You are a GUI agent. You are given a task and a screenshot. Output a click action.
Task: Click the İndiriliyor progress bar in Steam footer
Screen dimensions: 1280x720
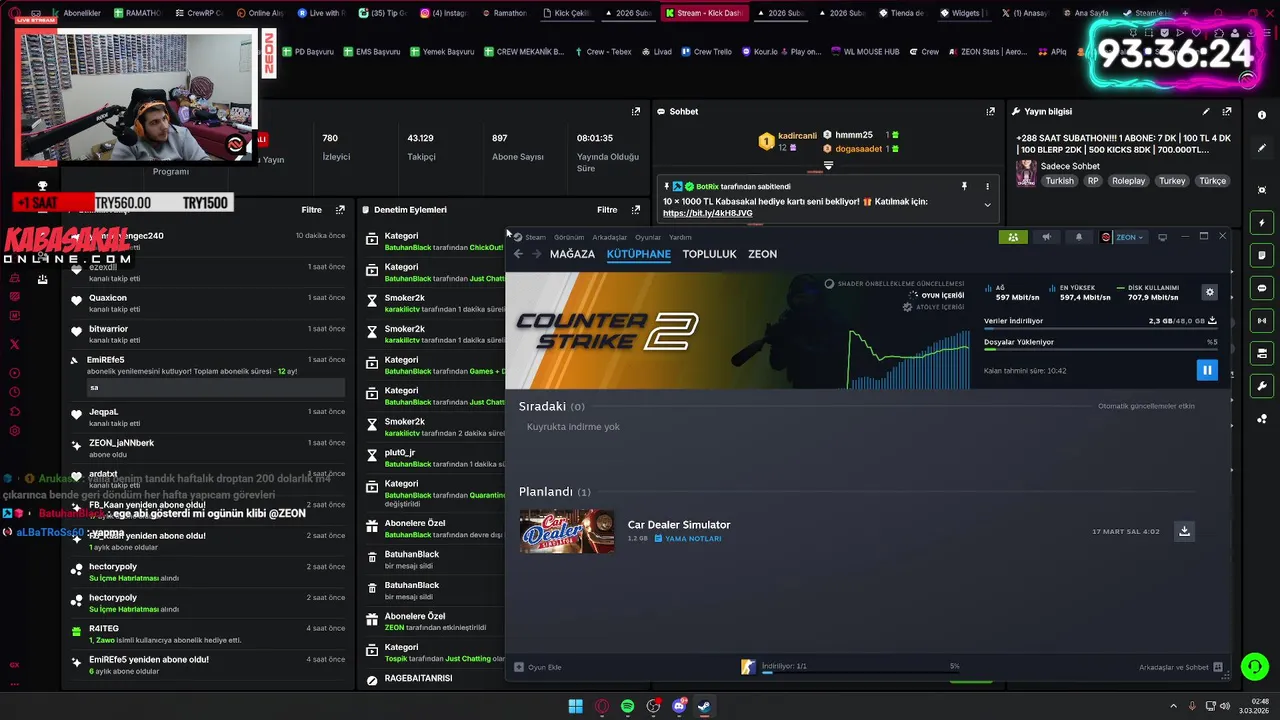[x=860, y=673]
